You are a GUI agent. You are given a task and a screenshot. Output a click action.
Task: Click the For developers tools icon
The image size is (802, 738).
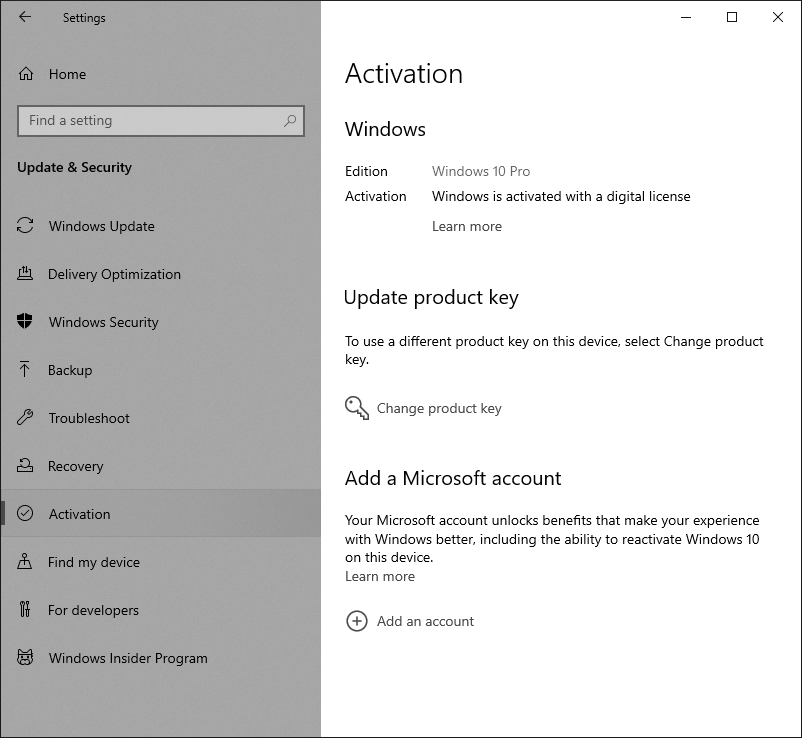(x=25, y=609)
